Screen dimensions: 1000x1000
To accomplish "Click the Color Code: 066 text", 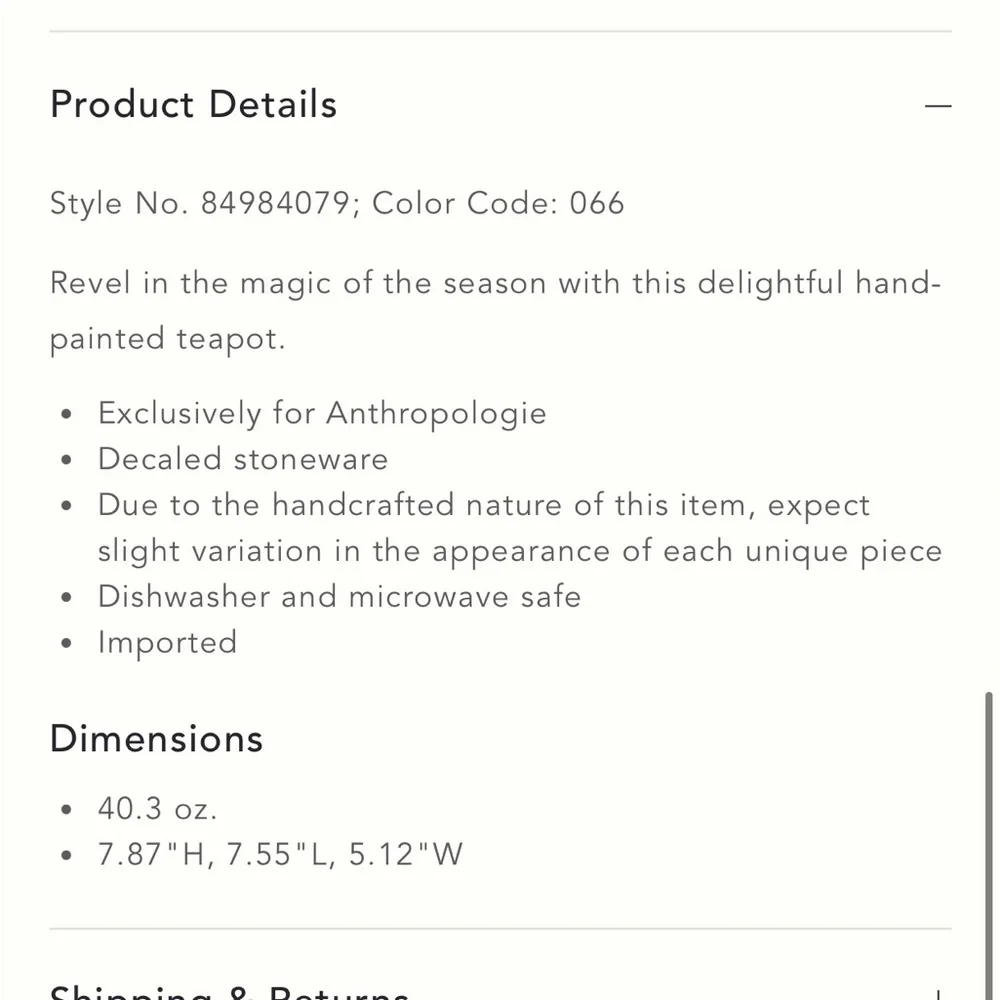I will click(x=498, y=204).
